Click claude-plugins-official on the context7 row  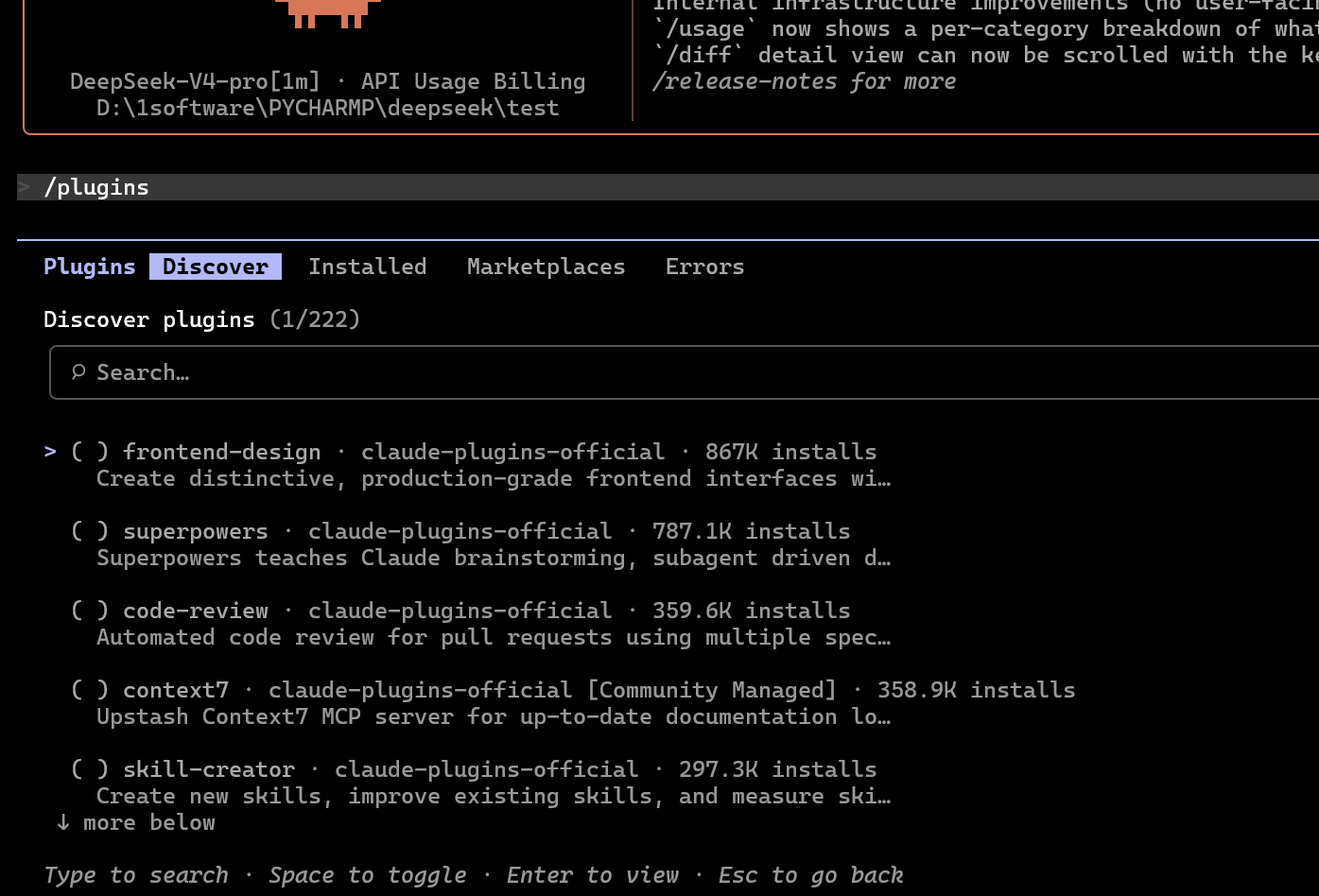point(421,690)
